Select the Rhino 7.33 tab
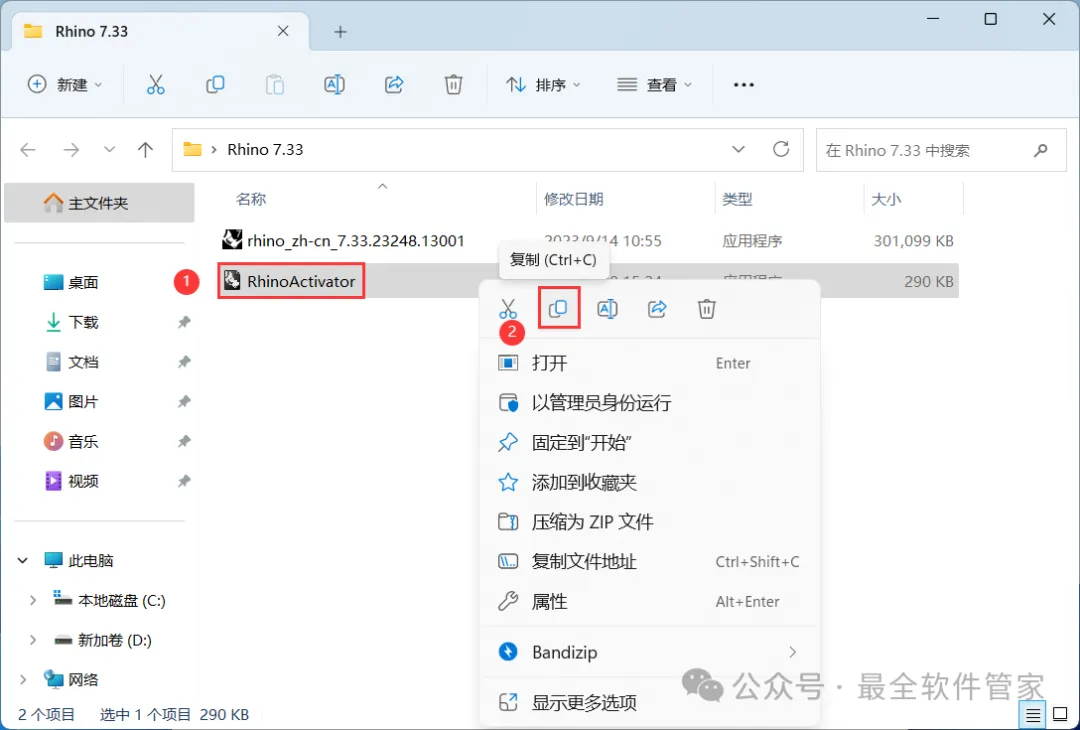This screenshot has width=1080, height=730. click(160, 32)
